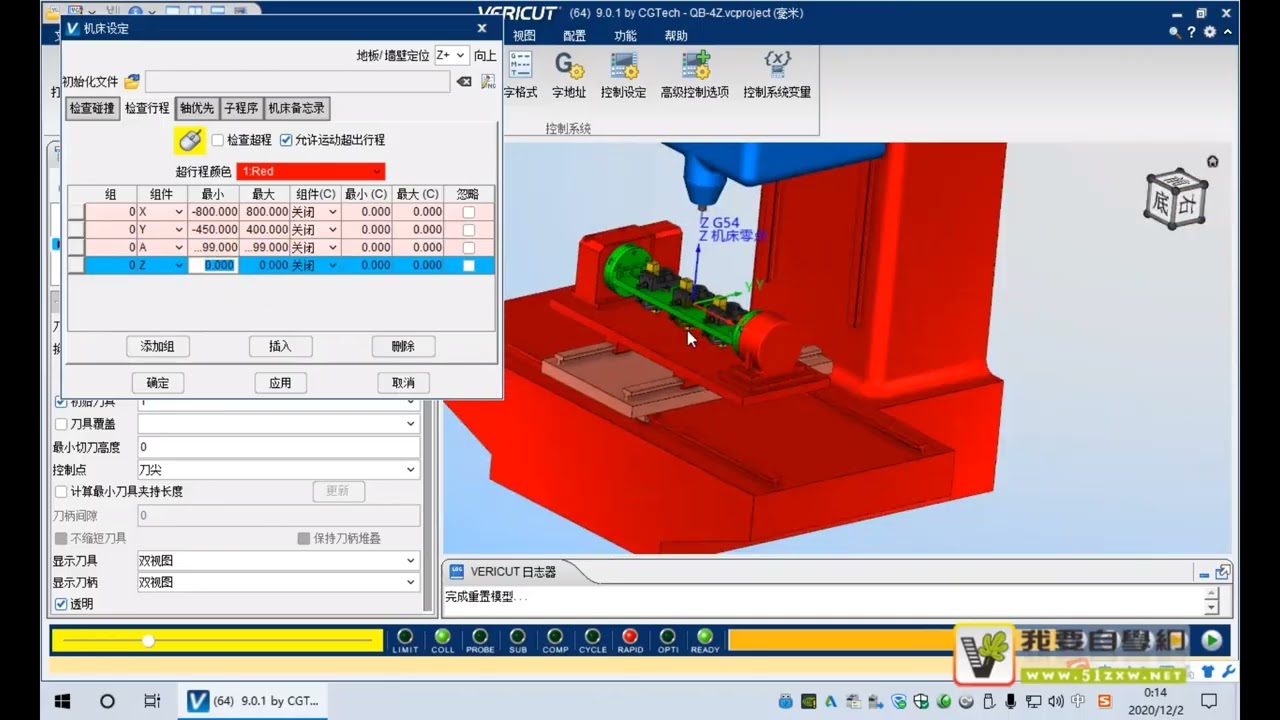Viewport: 1280px width, 720px height.
Task: Open the 控制设定 control settings icon
Action: (623, 66)
